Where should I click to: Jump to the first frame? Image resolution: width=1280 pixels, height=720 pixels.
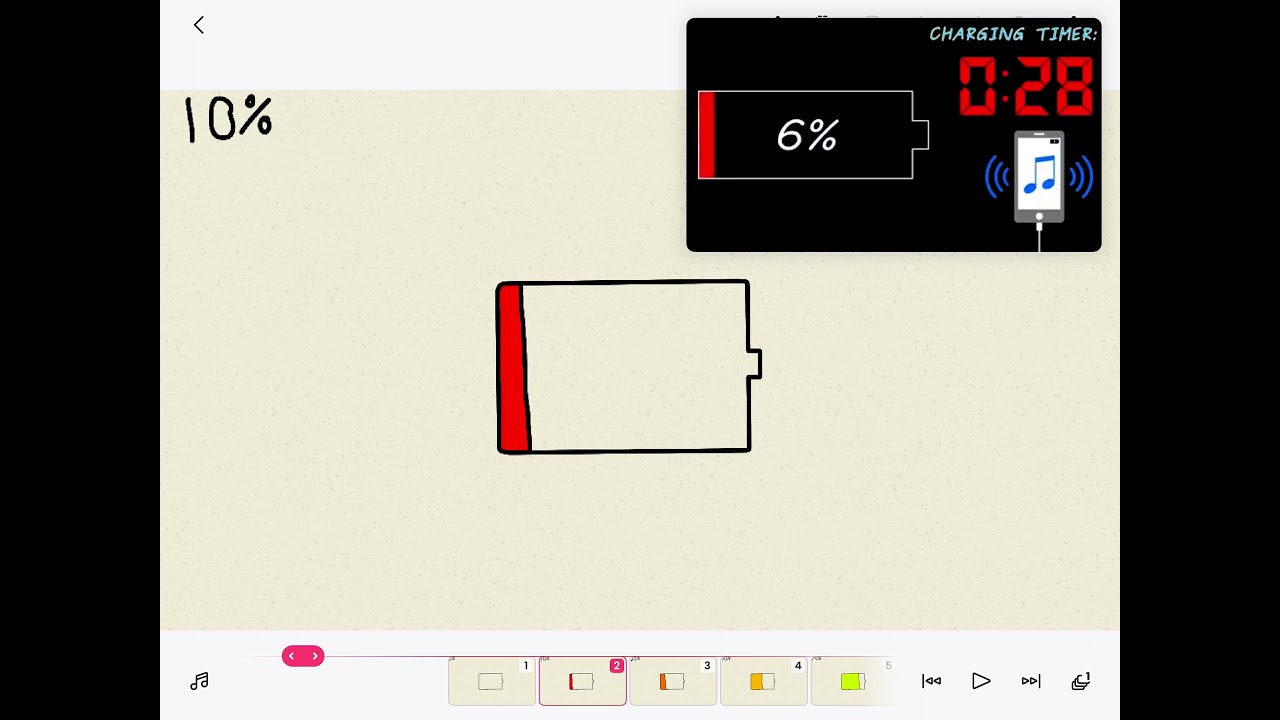coord(931,681)
